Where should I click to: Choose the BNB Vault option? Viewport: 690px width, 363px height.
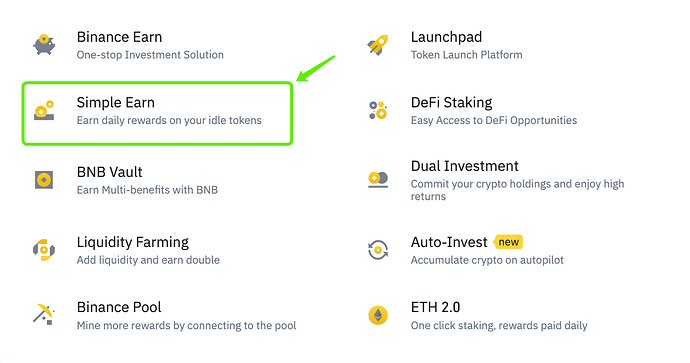click(110, 172)
